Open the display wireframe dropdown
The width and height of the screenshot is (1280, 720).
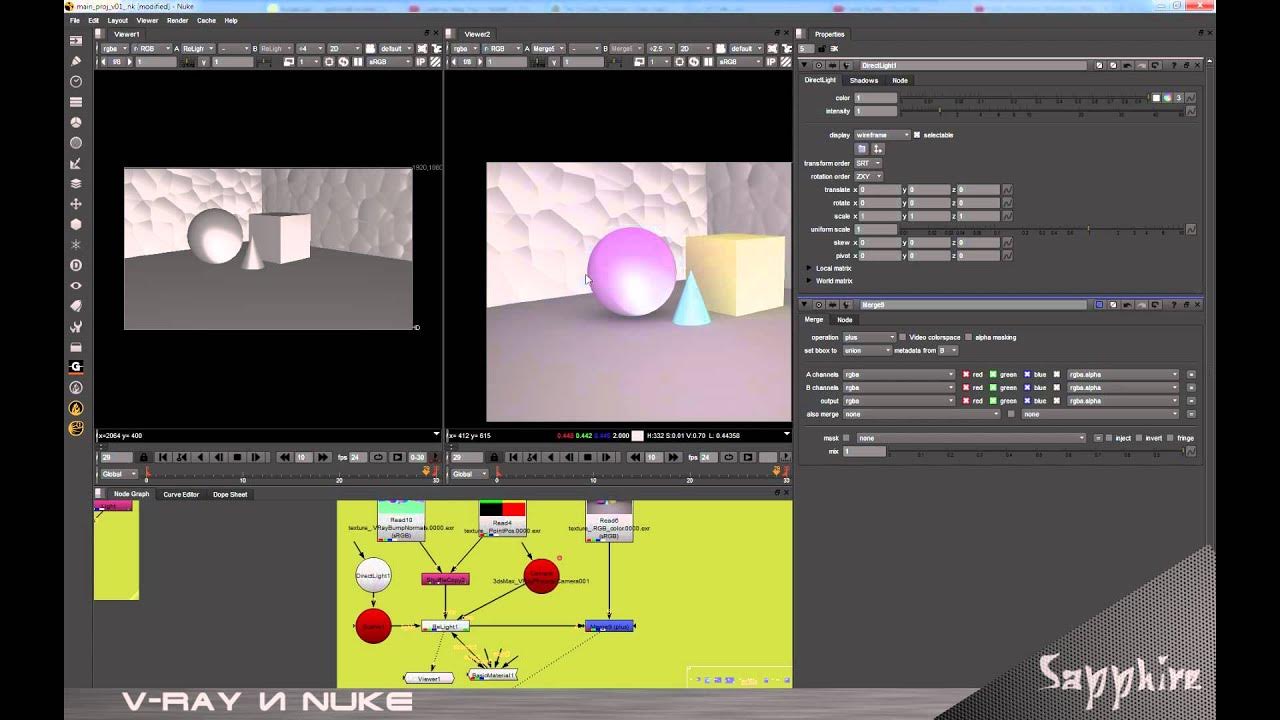[882, 135]
